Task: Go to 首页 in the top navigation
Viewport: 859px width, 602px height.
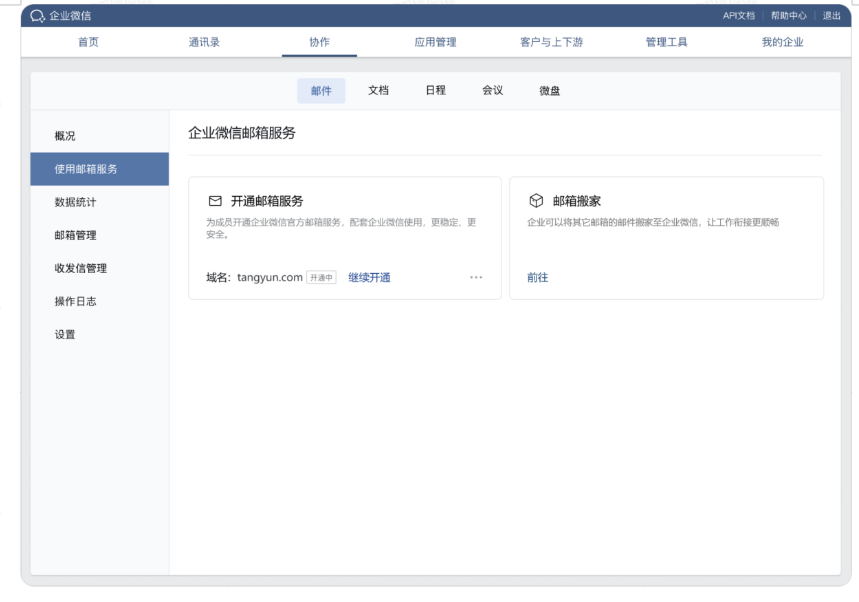Action: pos(89,42)
